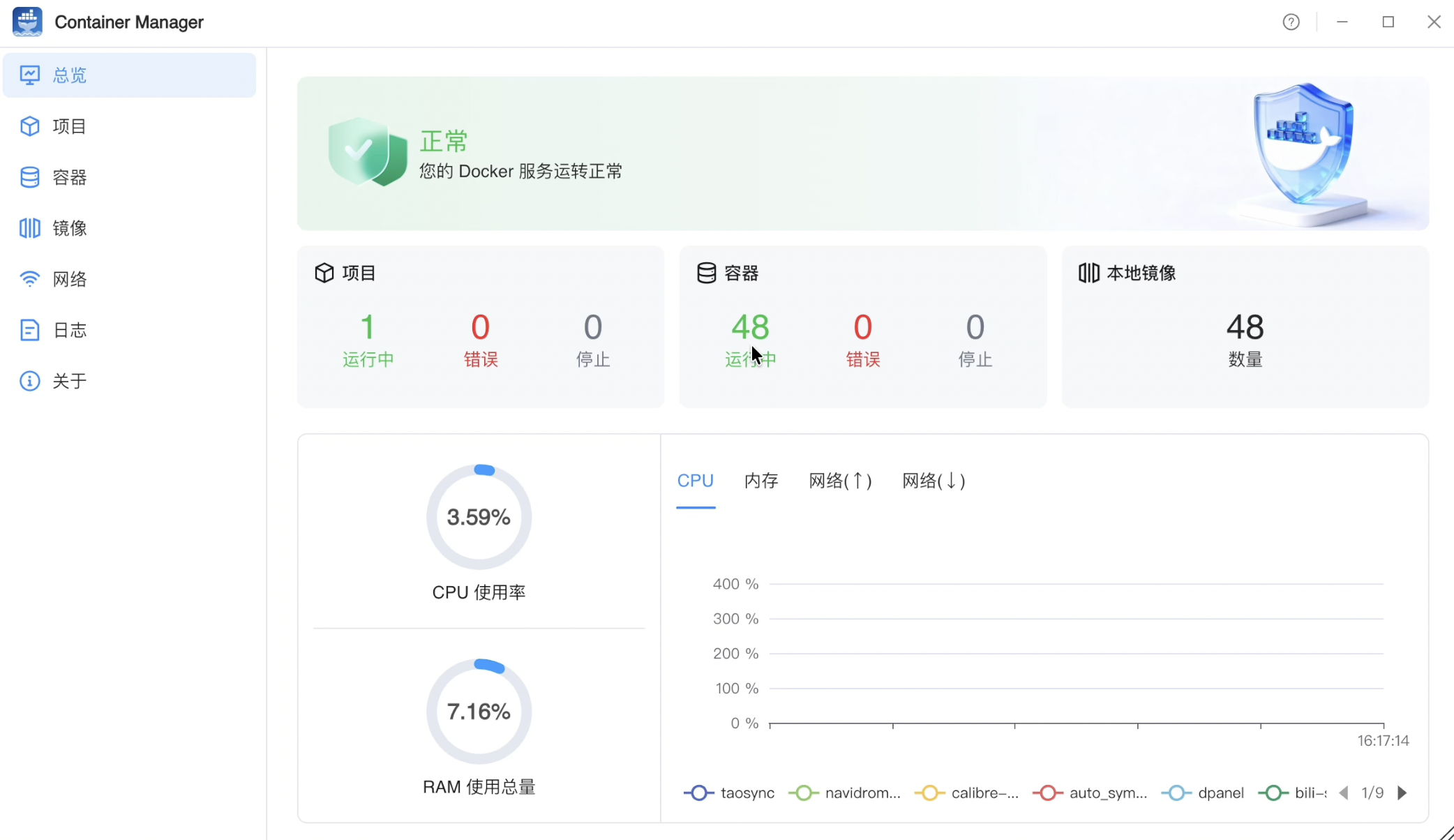Click the 容器 card database icon

coord(707,273)
